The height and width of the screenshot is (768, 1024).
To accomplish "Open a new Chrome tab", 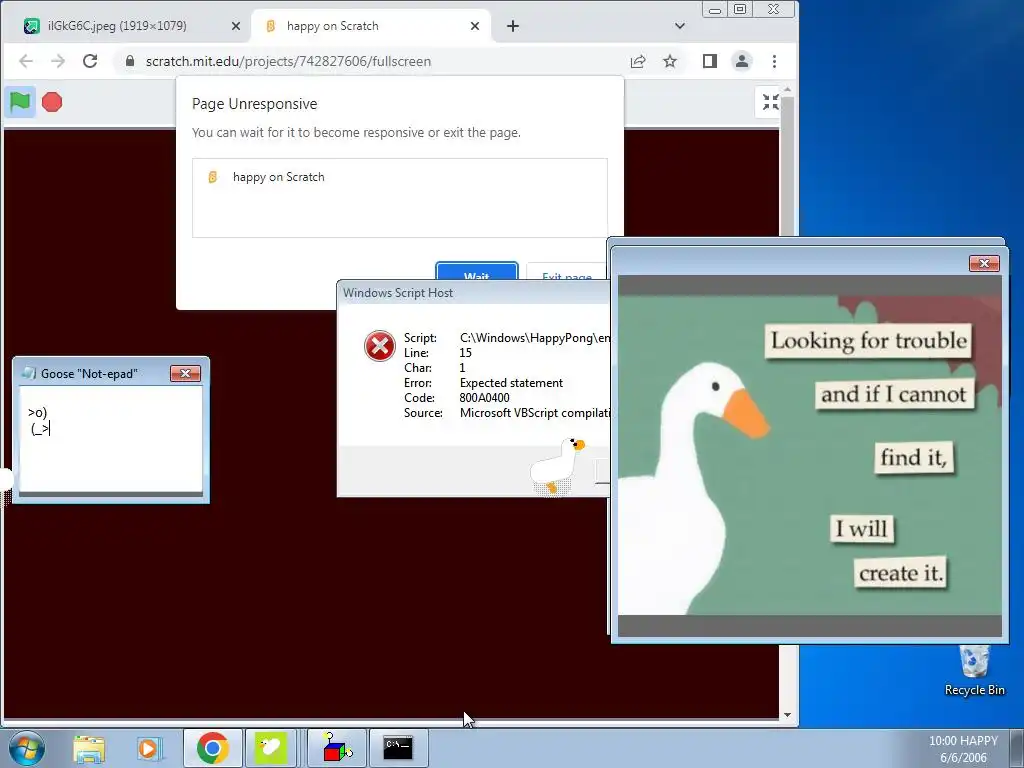I will point(513,26).
